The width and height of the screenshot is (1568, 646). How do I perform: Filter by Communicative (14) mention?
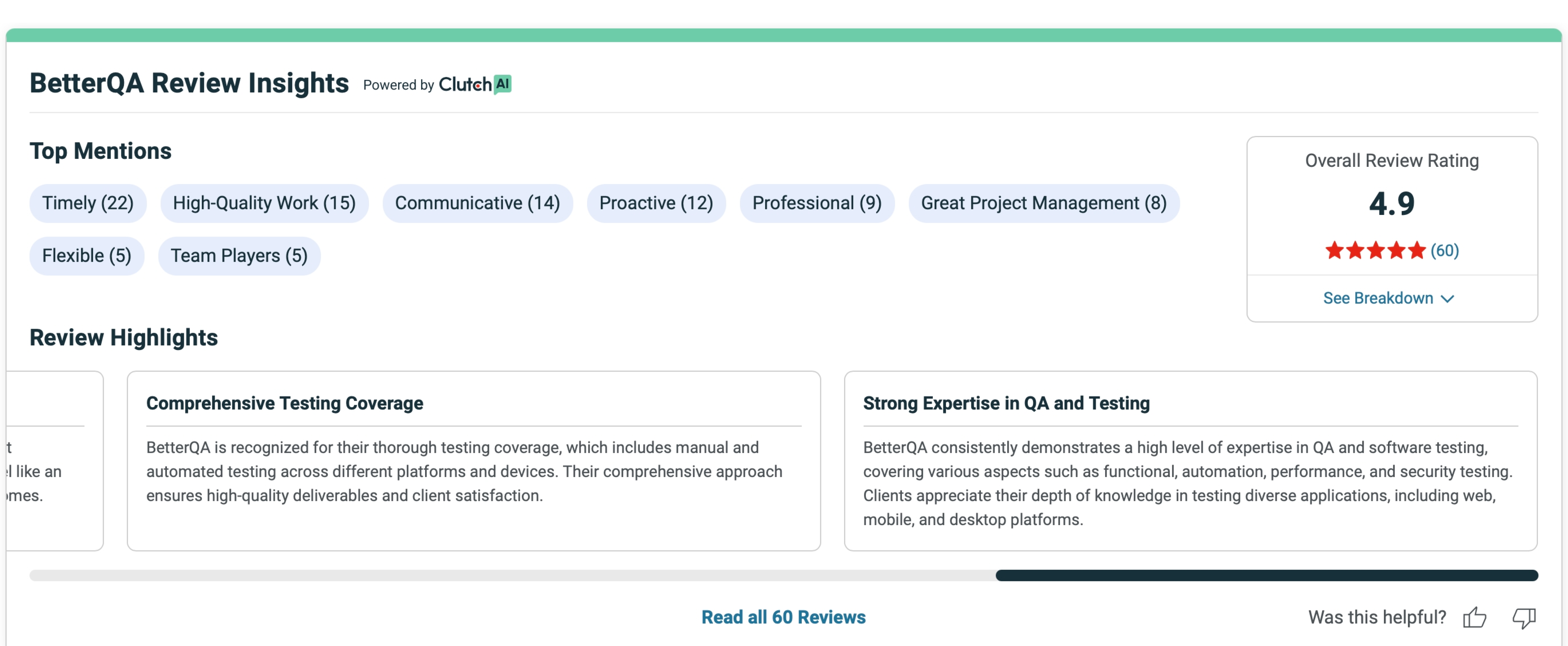point(477,203)
